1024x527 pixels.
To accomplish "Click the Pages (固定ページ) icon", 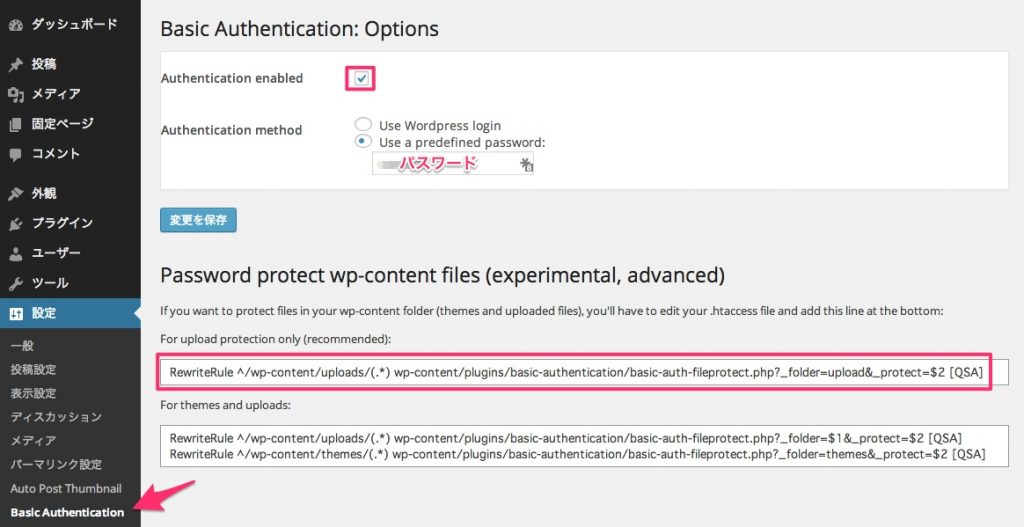I will [x=16, y=125].
